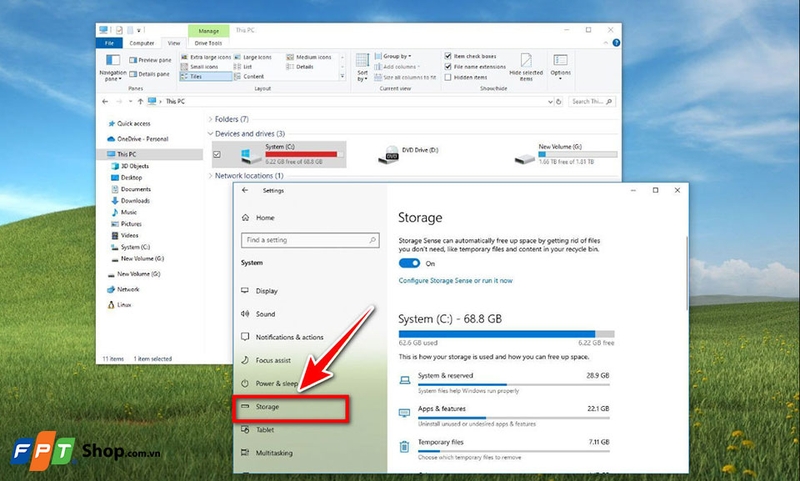Click Find a setting search box
Viewport: 800px width, 481px height.
point(310,240)
